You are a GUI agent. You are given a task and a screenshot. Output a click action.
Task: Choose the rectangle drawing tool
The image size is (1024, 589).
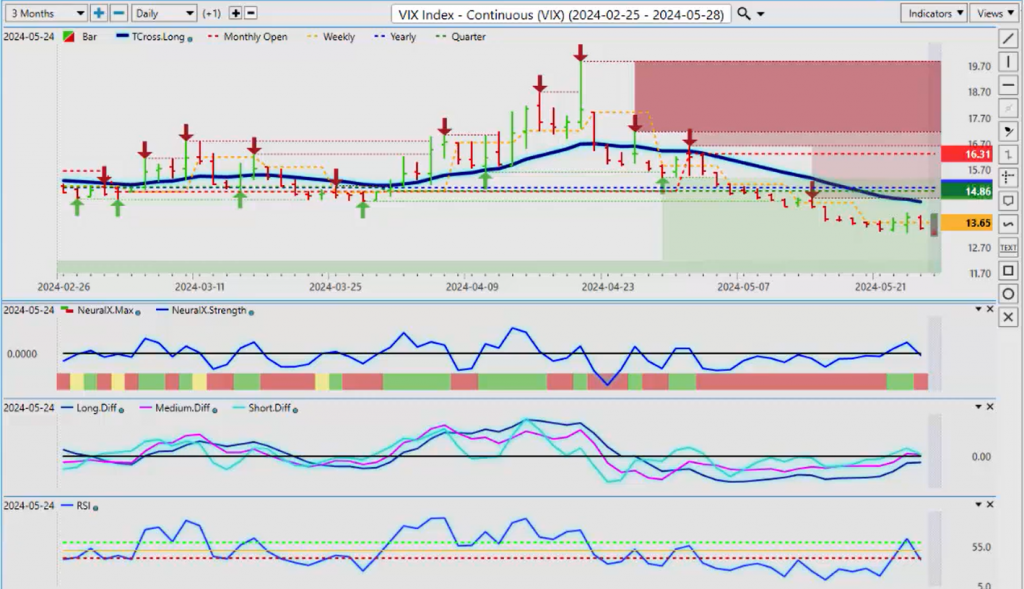click(x=1008, y=270)
